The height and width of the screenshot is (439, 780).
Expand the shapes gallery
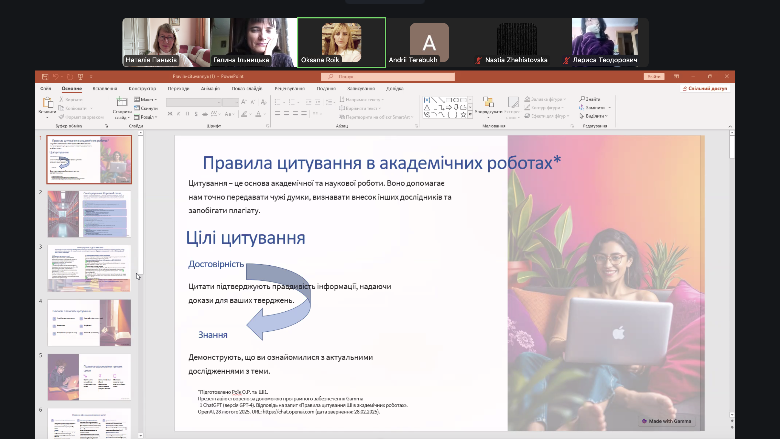[469, 114]
